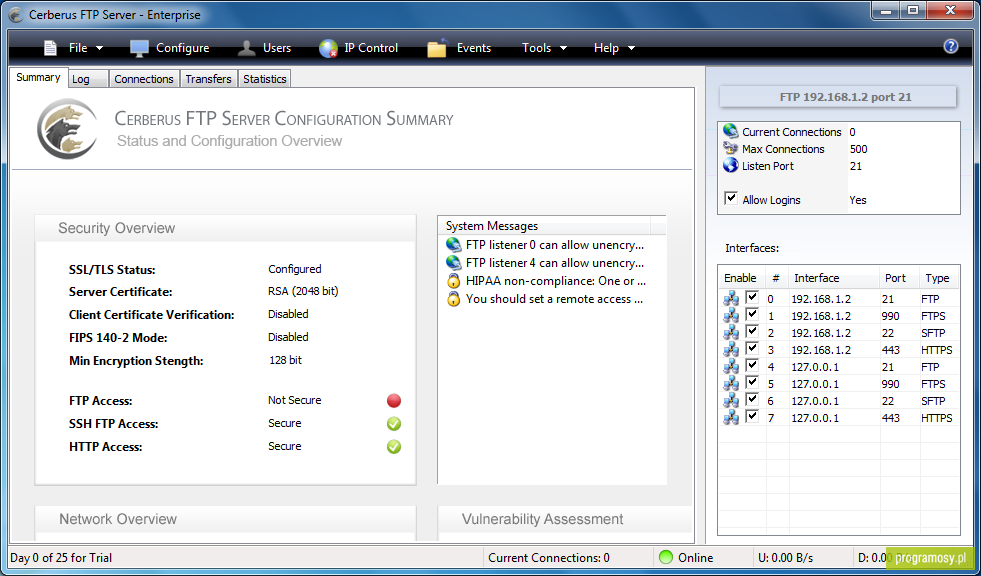Click the Max Connections users icon
The image size is (981, 576).
click(730, 148)
